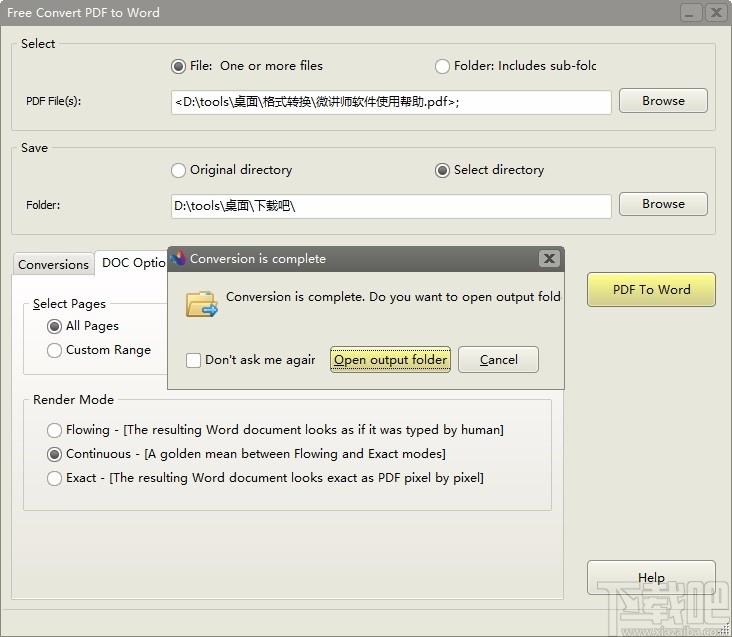Screen dimensions: 732x637
Task: Cancel the conversion complete dialog
Action: click(499, 360)
